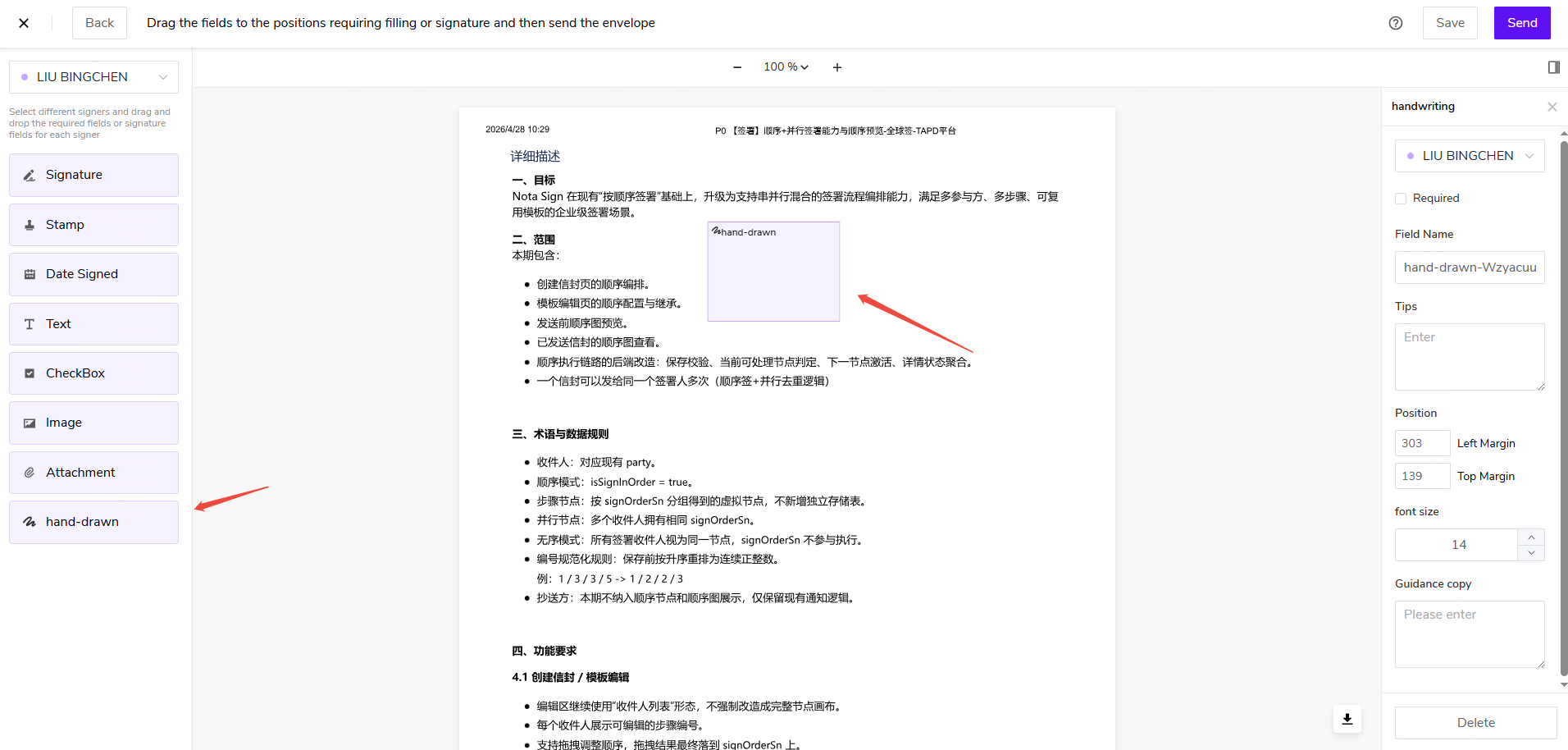Open the left signer dropdown LIU BINGCHEN
The height and width of the screenshot is (750, 1568).
pyautogui.click(x=93, y=77)
